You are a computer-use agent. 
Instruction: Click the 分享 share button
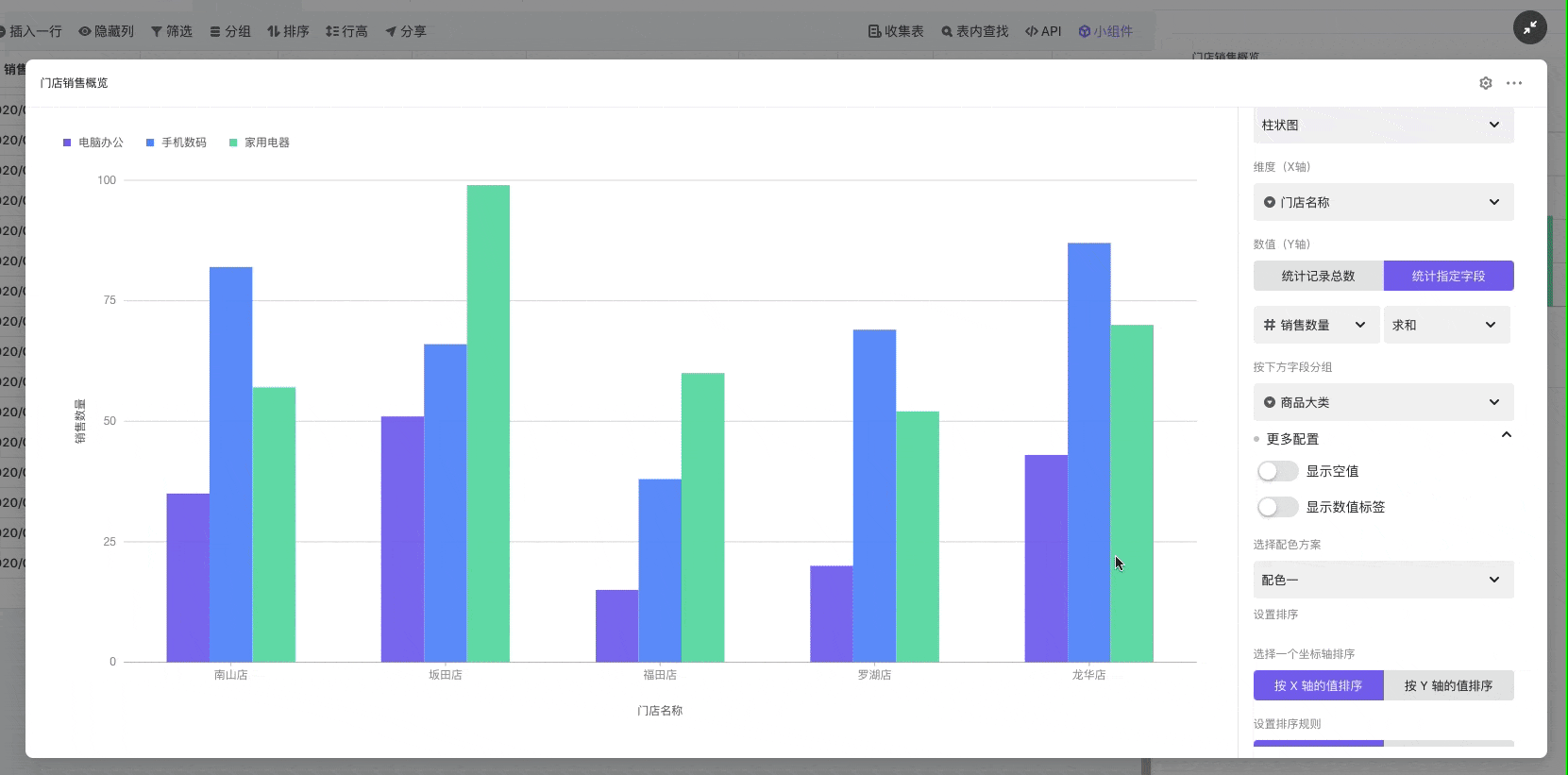pos(406,31)
